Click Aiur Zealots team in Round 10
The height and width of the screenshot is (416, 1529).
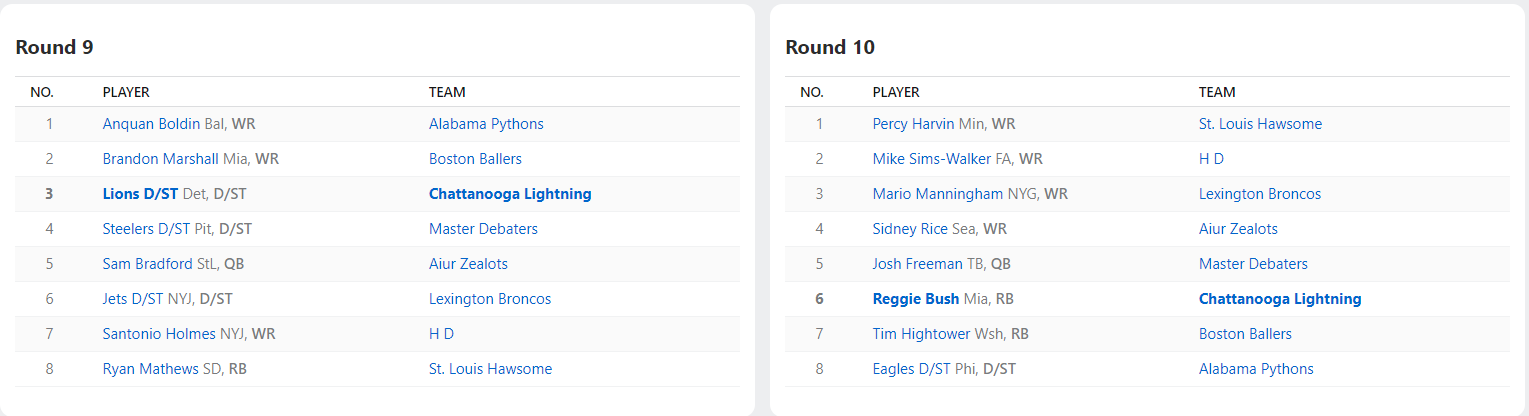click(1238, 229)
